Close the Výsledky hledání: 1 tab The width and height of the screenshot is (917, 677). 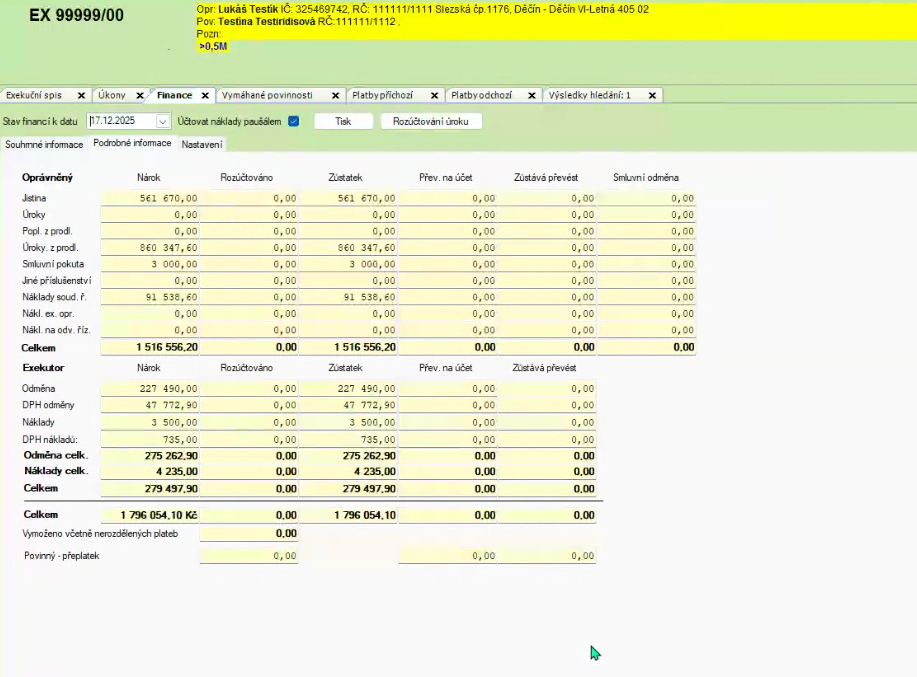tap(652, 95)
